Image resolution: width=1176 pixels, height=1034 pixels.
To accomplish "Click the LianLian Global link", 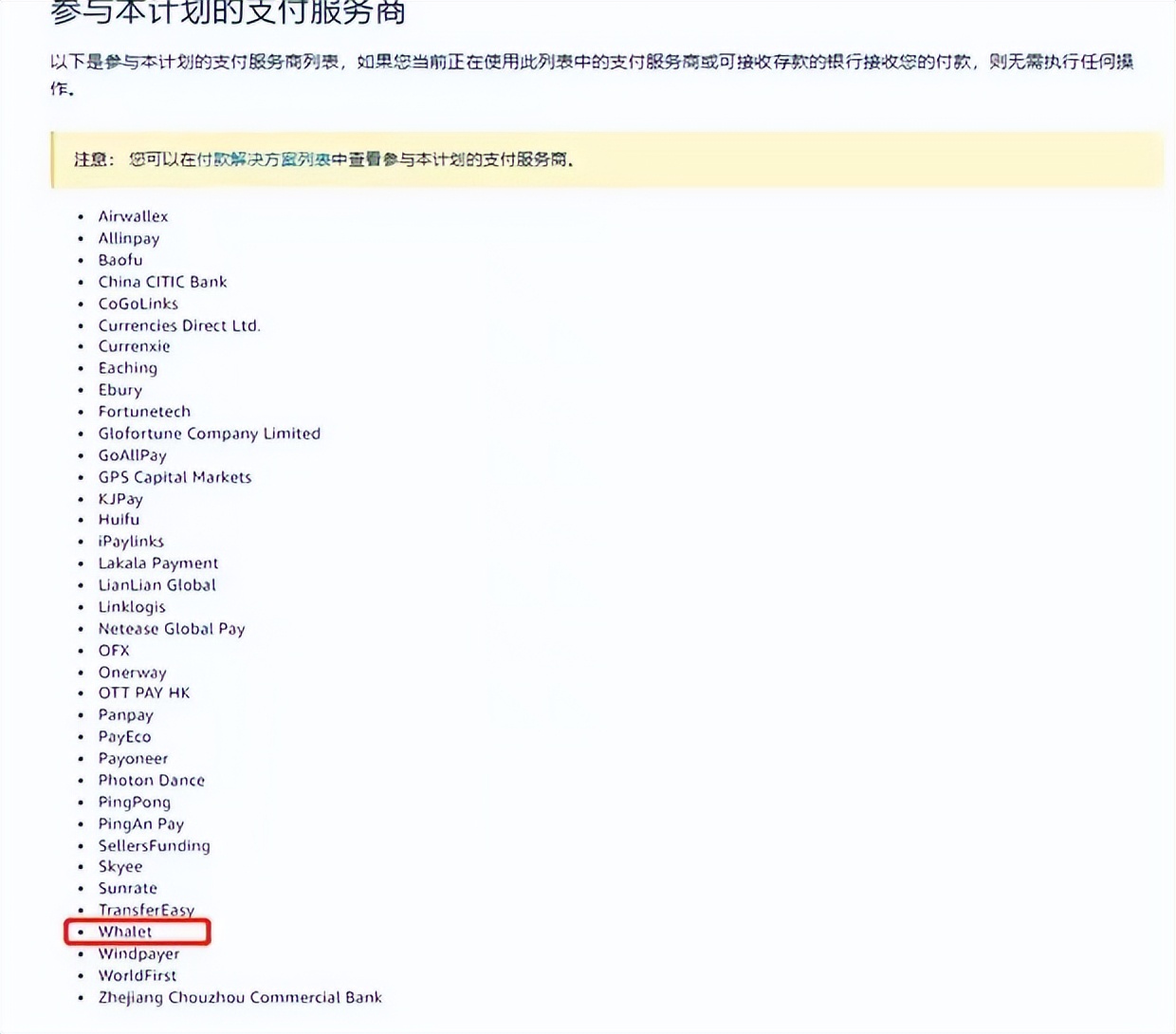I will point(157,585).
